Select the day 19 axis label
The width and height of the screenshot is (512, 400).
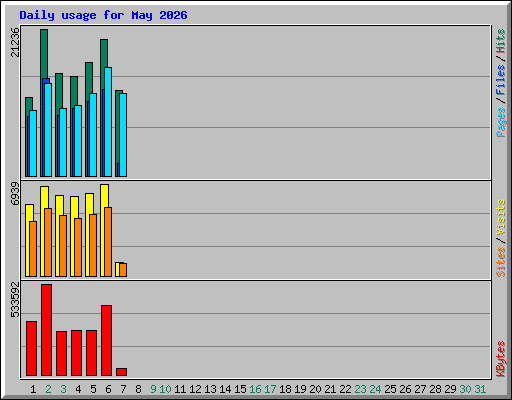(x=300, y=389)
